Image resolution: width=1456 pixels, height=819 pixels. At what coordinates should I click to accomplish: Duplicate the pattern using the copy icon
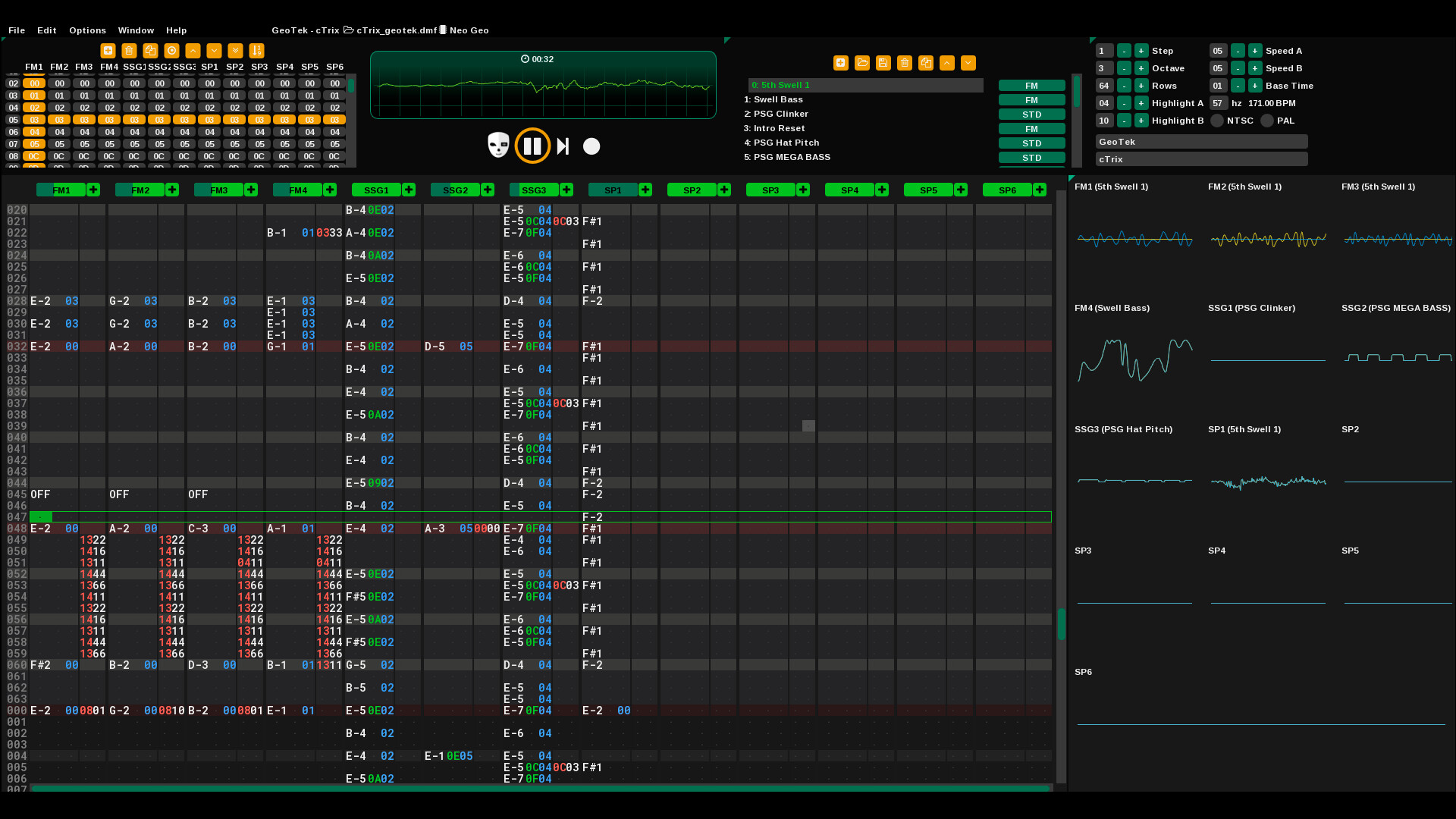click(x=151, y=51)
